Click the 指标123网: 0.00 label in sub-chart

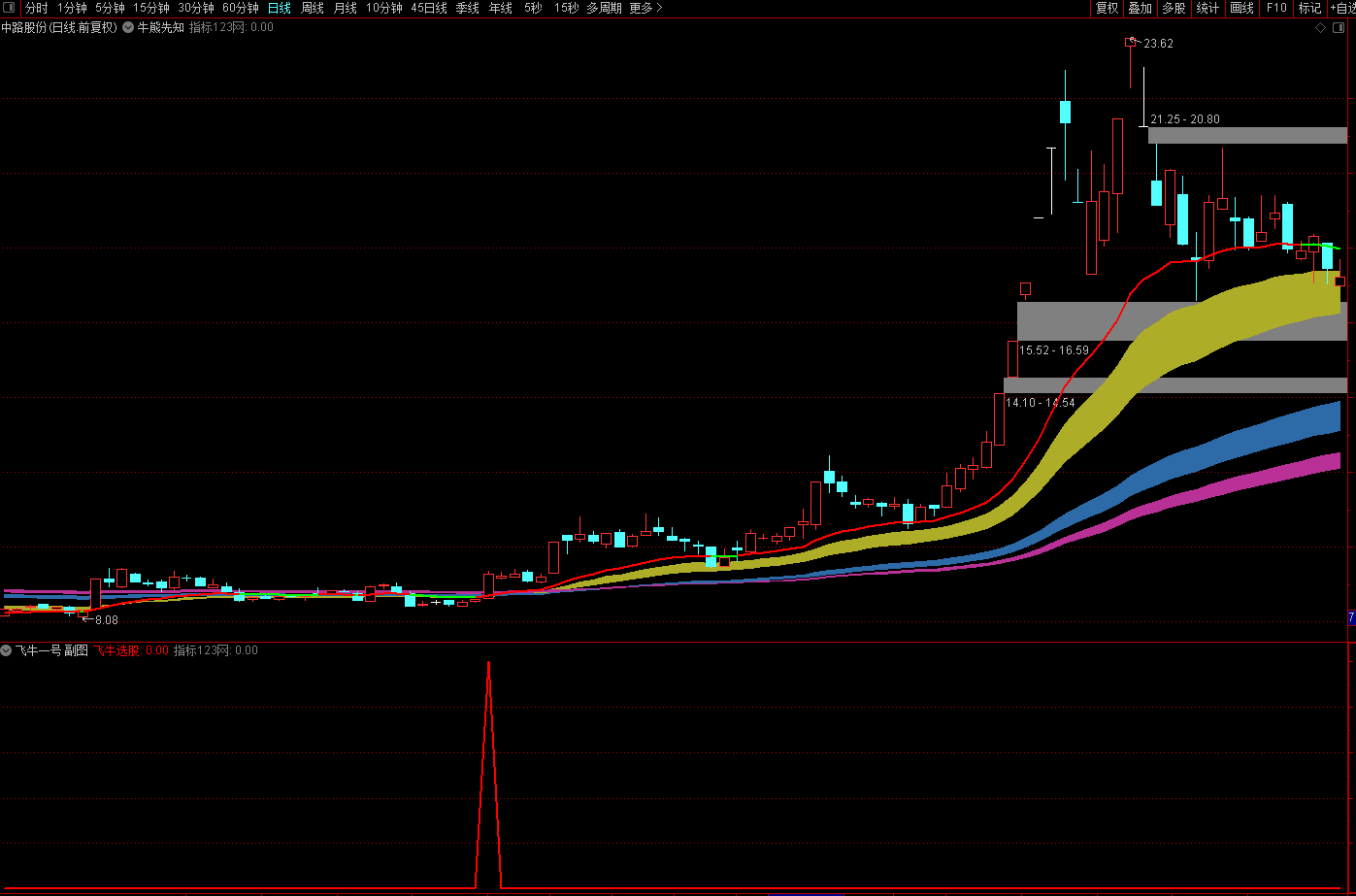215,650
